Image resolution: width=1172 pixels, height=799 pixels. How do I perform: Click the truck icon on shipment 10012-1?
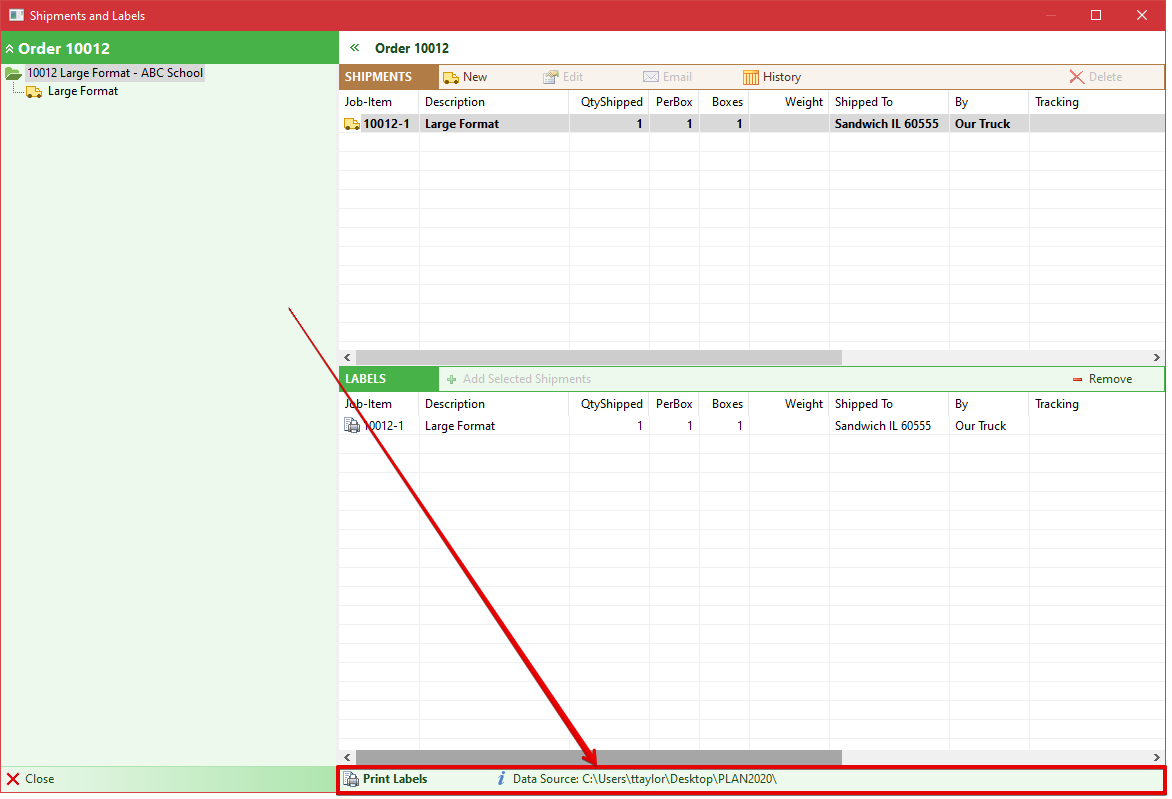tap(351, 123)
